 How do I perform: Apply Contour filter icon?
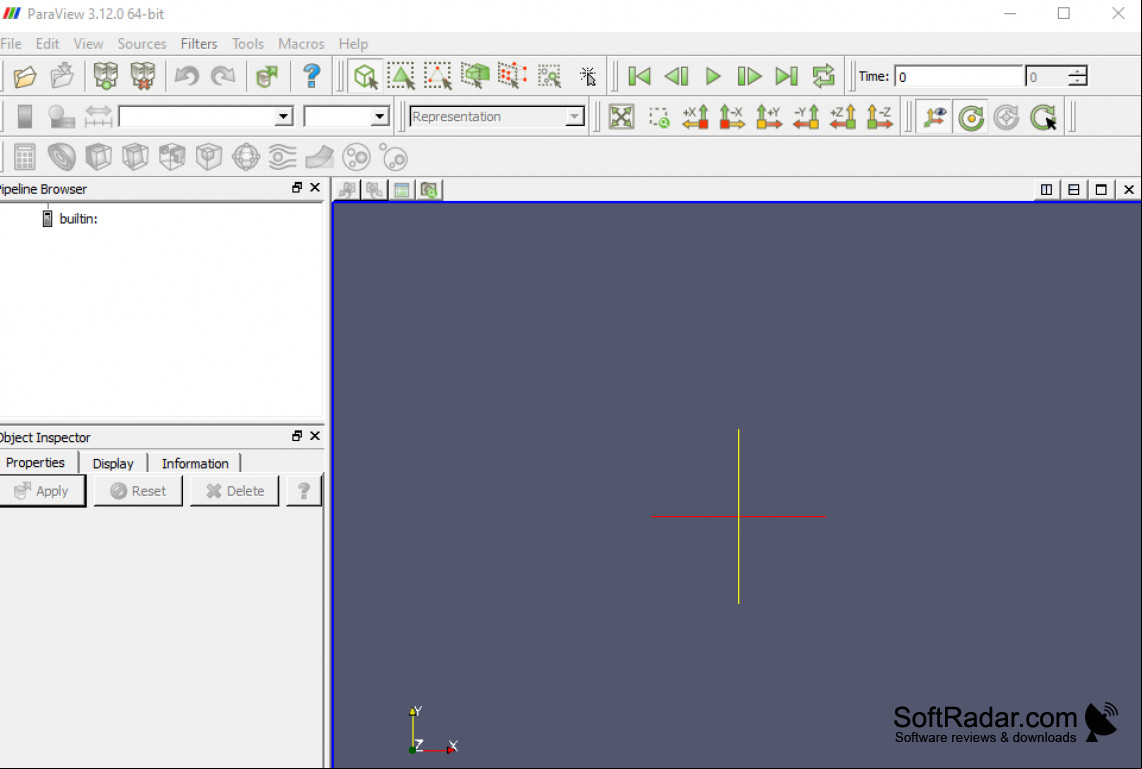62,157
